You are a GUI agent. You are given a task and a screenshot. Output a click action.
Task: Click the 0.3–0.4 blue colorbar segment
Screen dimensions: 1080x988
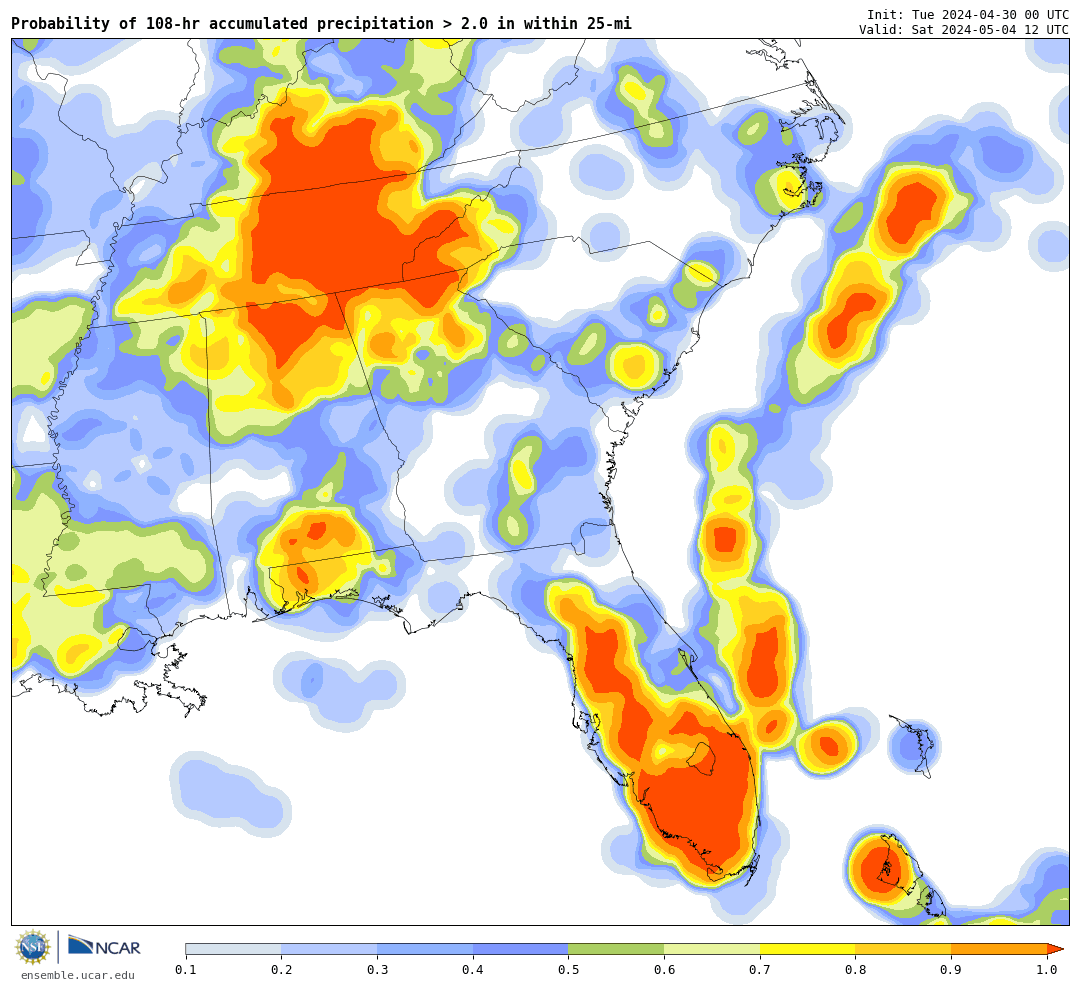tap(425, 949)
